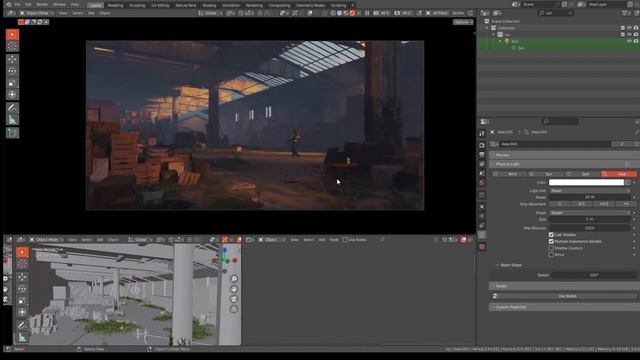The width and height of the screenshot is (640, 360).
Task: Click the light Color swatch
Action: click(x=587, y=182)
